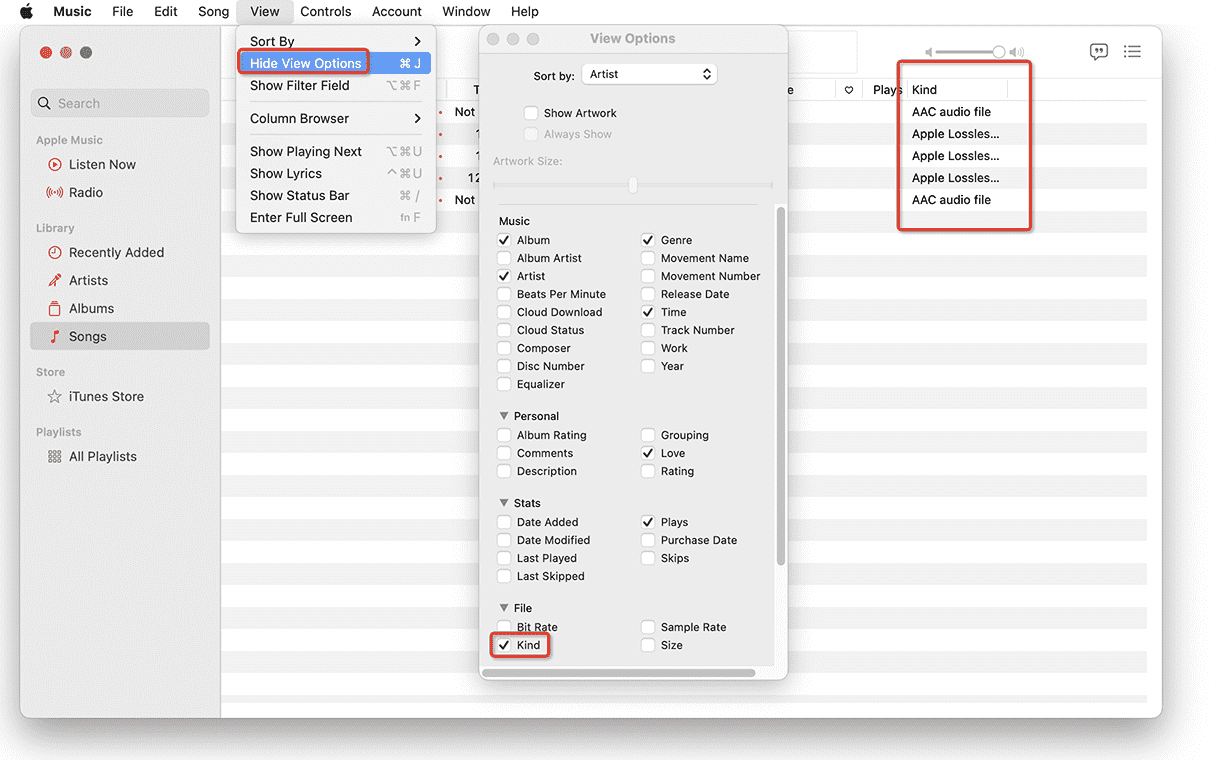Uncheck the Genre checkbox
The width and height of the screenshot is (1213, 760).
coord(648,240)
